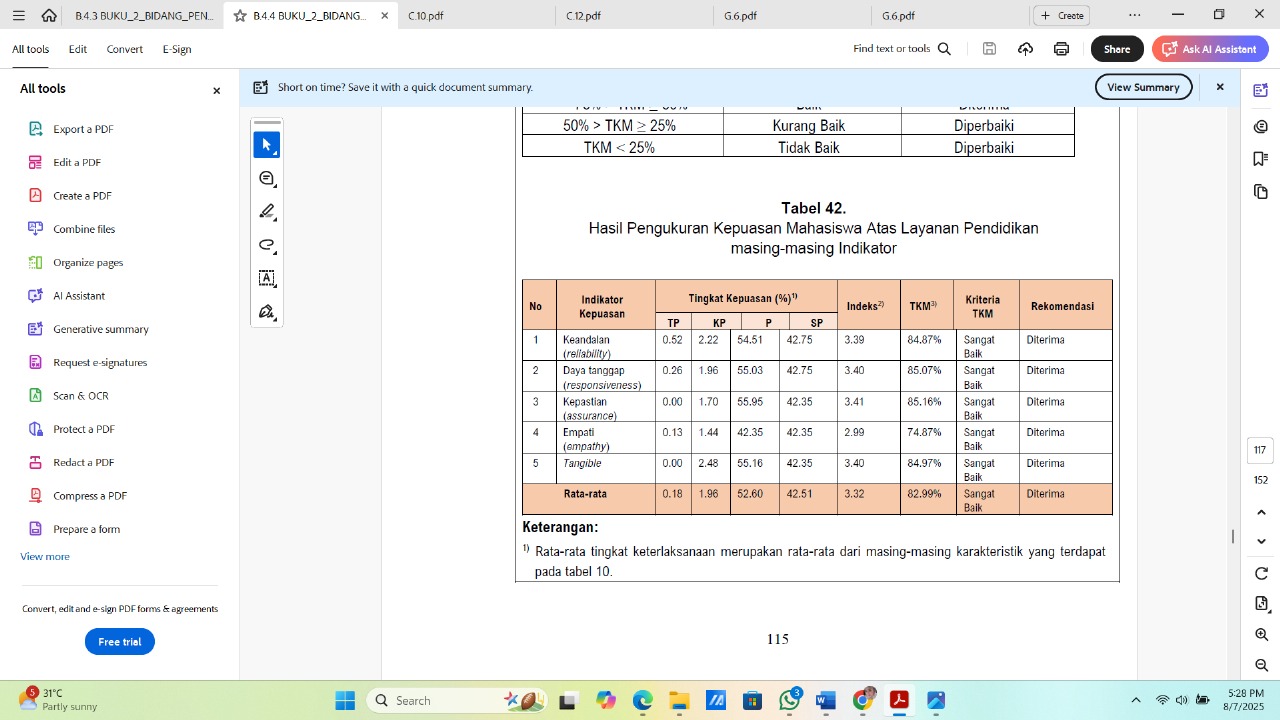Go to next page with down chevron
The height and width of the screenshot is (720, 1280).
pos(1261,541)
